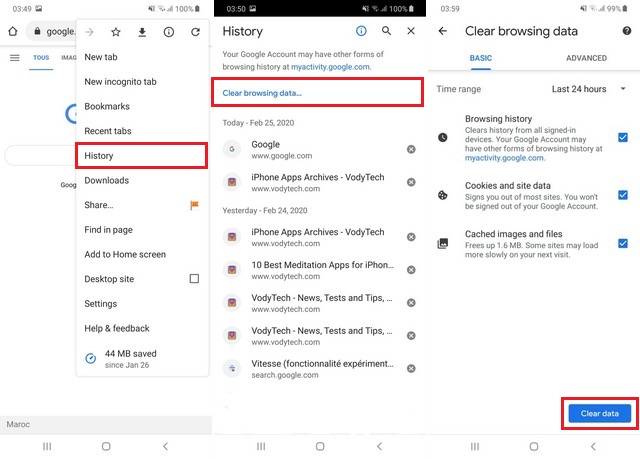The width and height of the screenshot is (640, 459).
Task: Open page info icon in Chrome menu
Action: click(169, 32)
